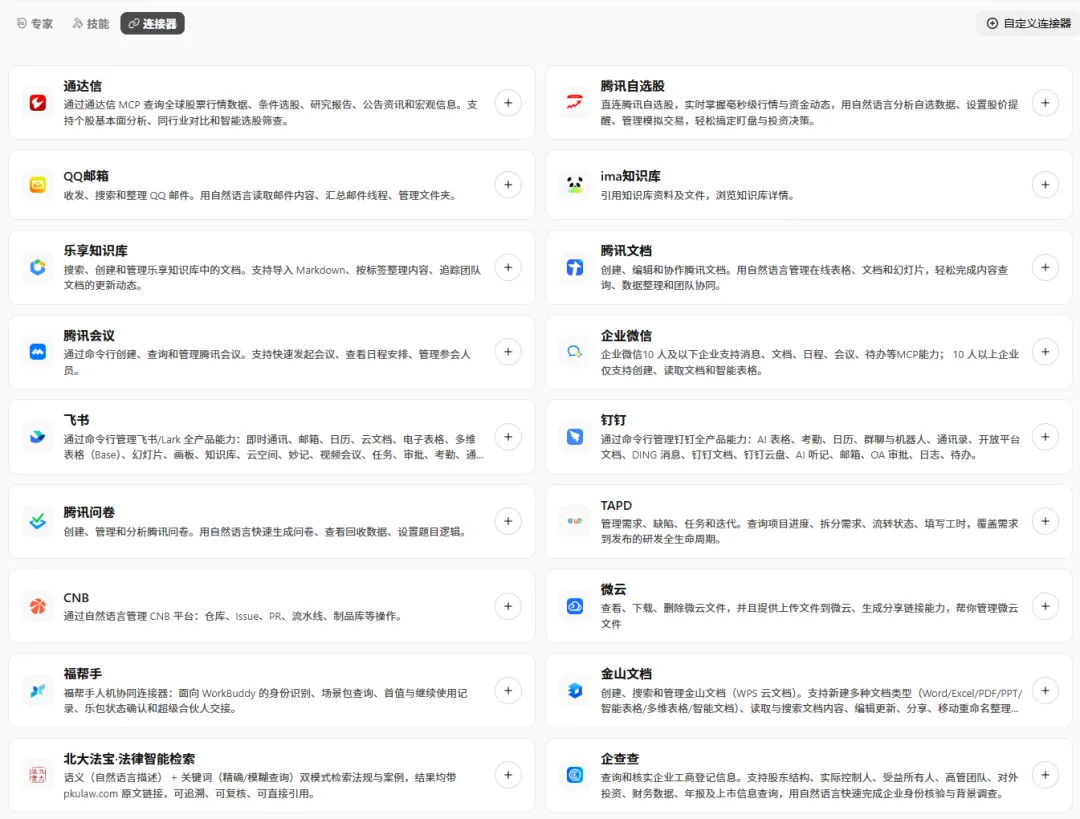This screenshot has height=819, width=1080.
Task: Select the 连接器 tab
Action: tap(152, 23)
